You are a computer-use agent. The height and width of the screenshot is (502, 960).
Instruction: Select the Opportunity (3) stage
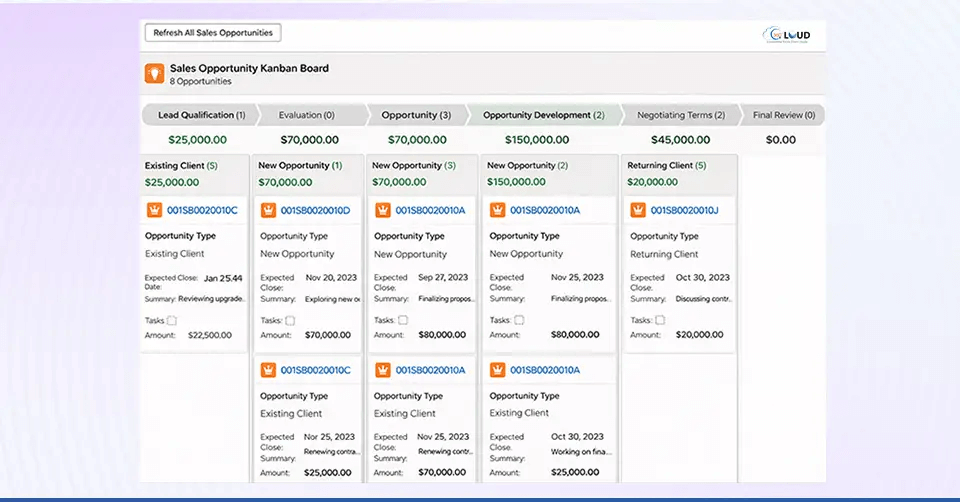pos(416,115)
